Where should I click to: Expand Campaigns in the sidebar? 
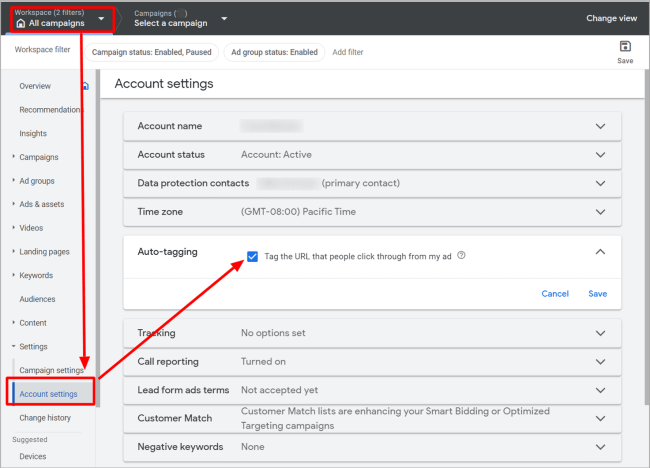(x=14, y=157)
